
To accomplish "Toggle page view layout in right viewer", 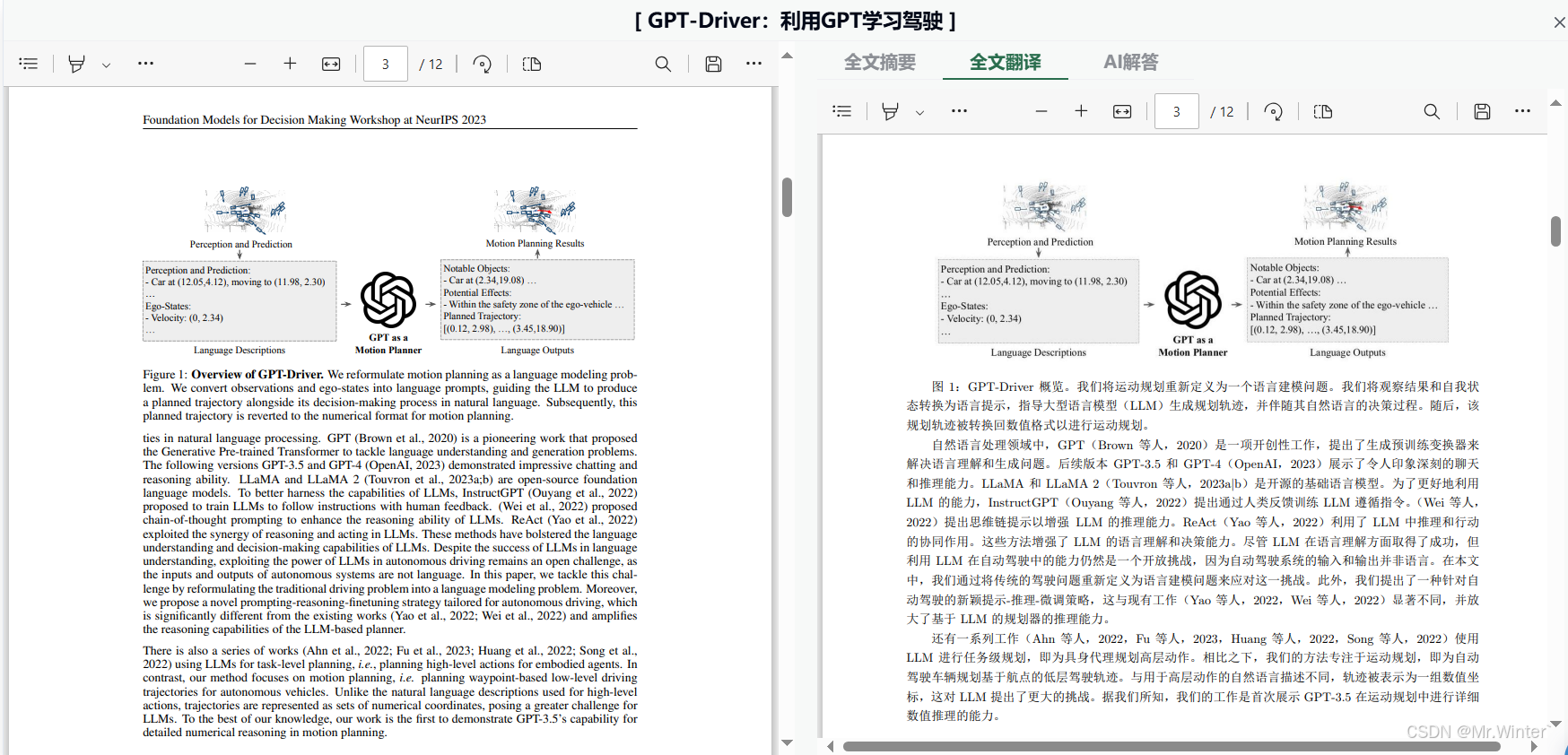I will pos(1323,111).
